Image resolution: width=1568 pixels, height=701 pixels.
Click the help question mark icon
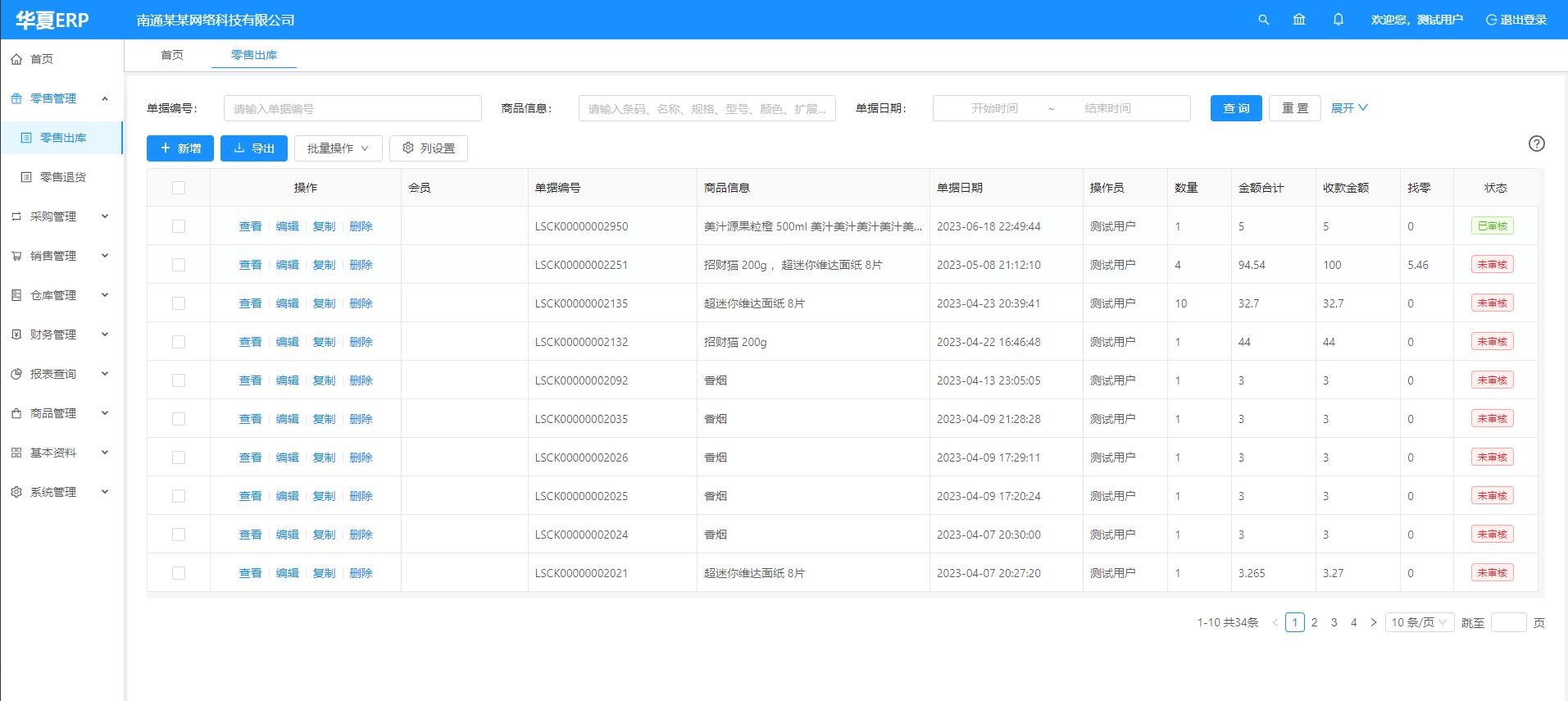1536,143
